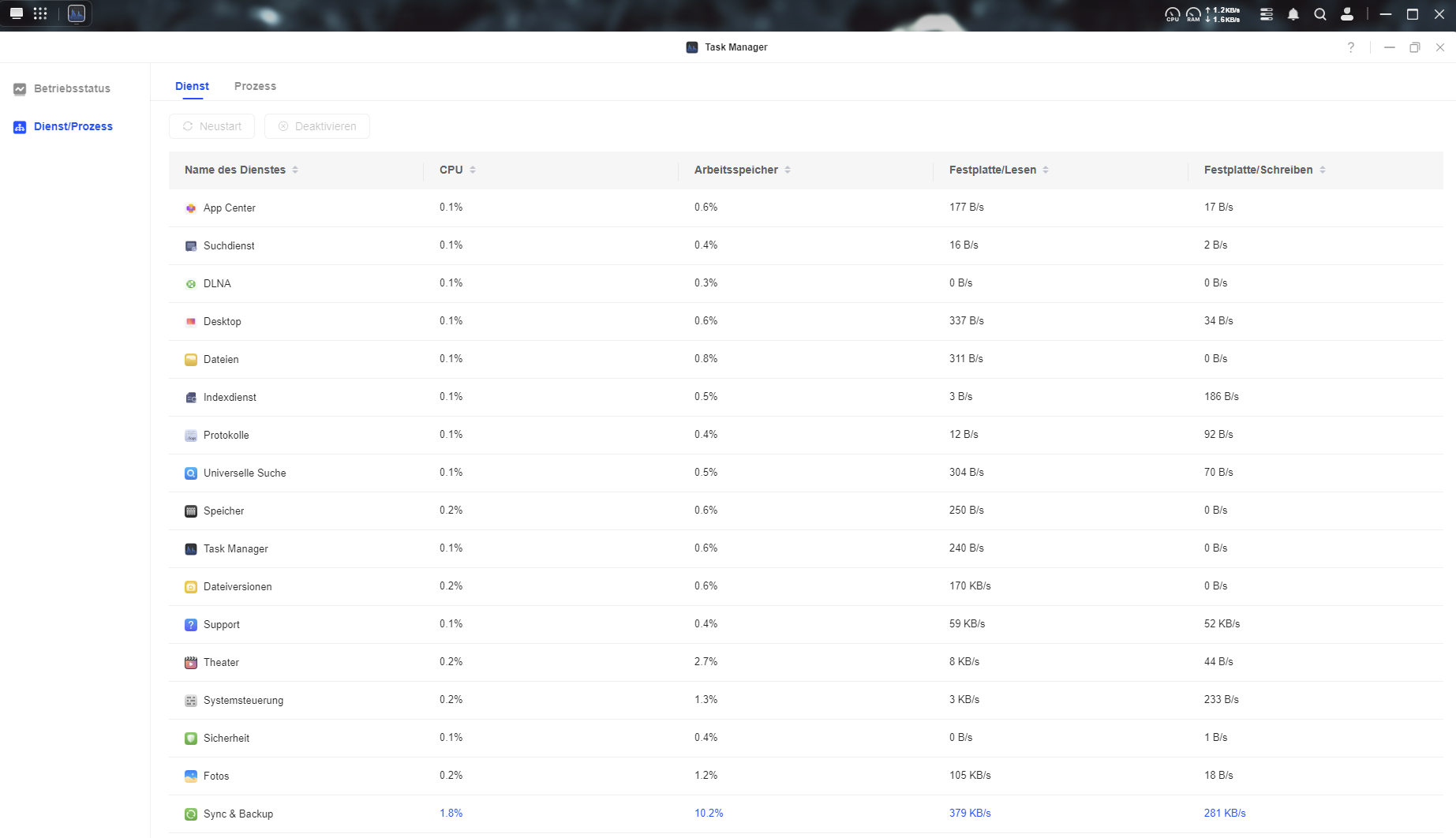Select the Desktop service icon
This screenshot has height=838, width=1456.
190,322
